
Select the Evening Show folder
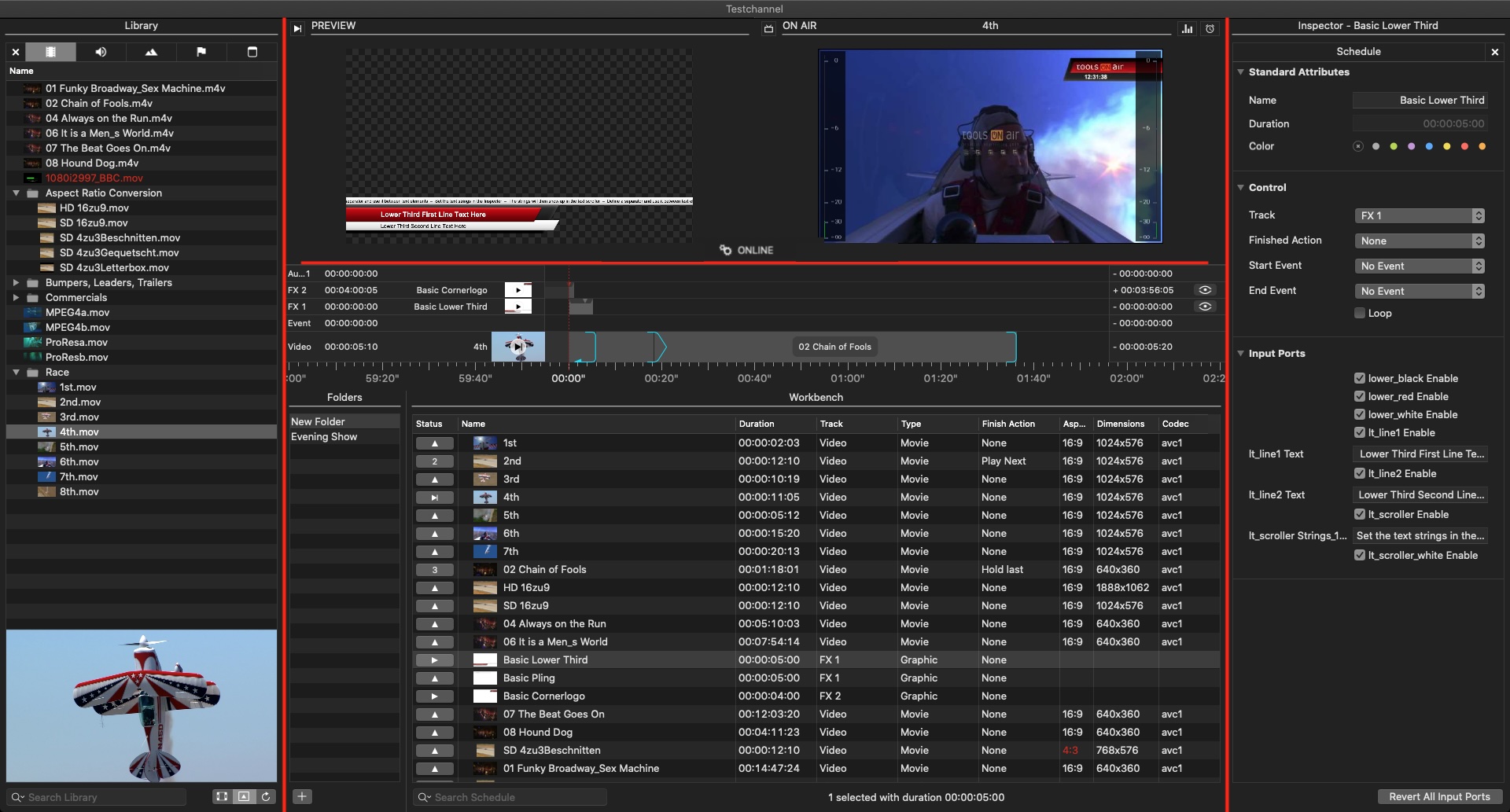pyautogui.click(x=344, y=436)
